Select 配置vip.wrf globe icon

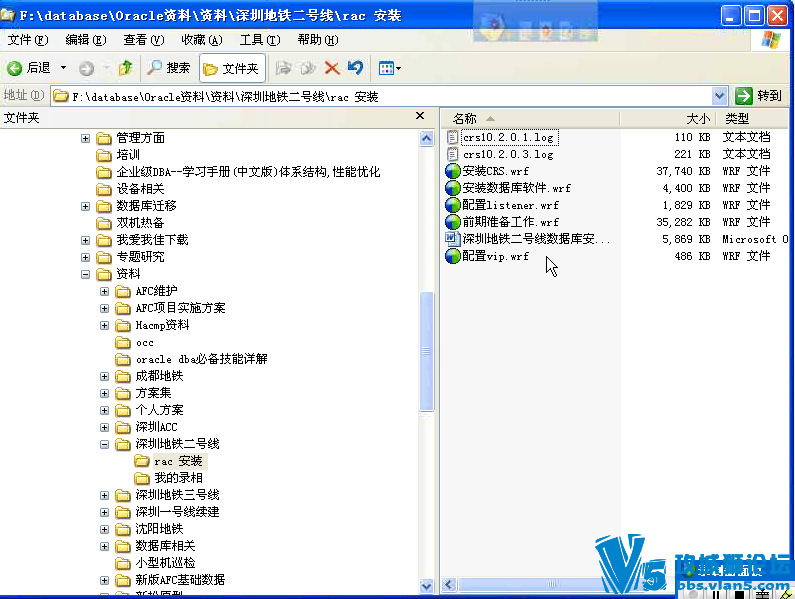click(452, 256)
